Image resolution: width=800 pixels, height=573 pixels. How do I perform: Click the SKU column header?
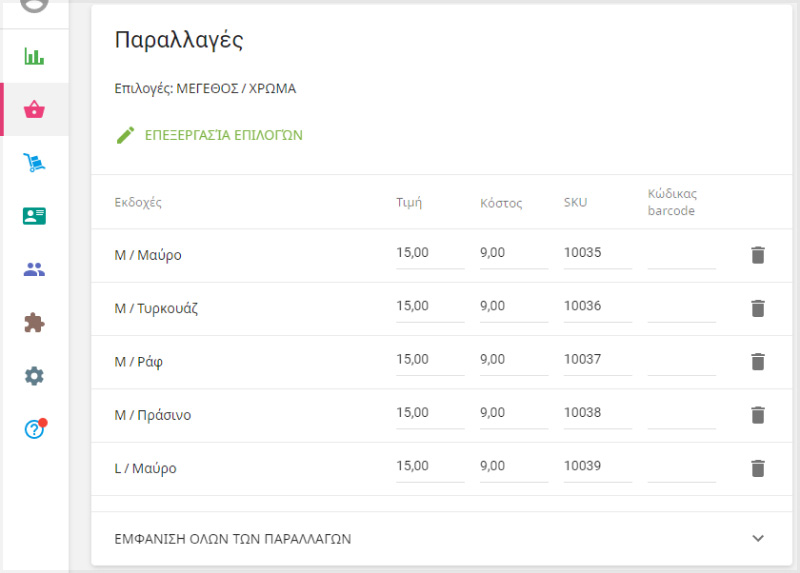576,202
